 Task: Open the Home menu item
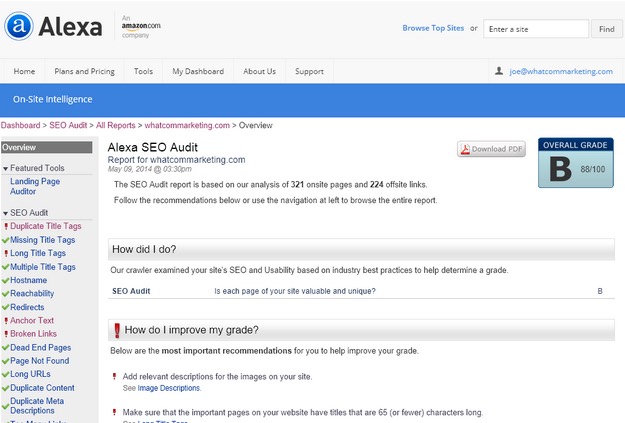click(x=24, y=71)
